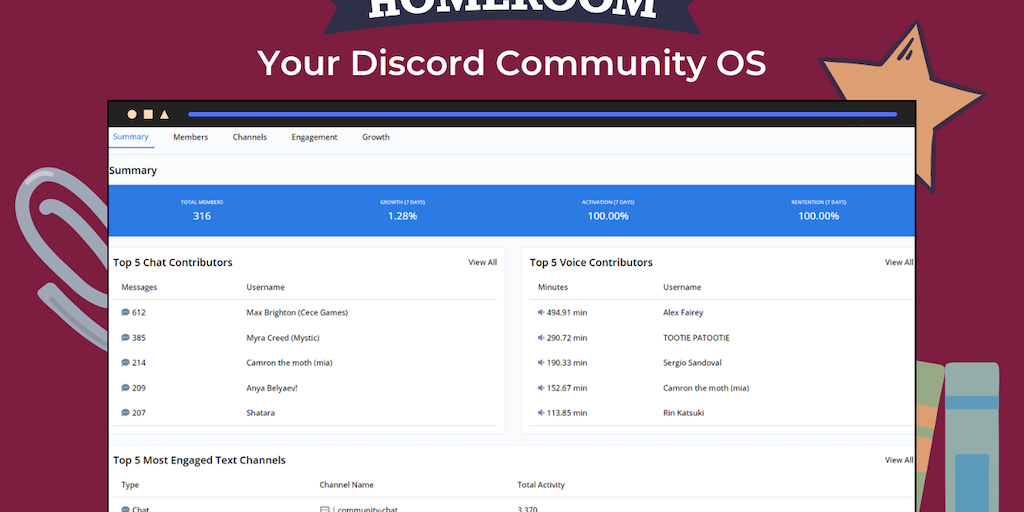Click the message icon beside 209
This screenshot has width=1024, height=512.
click(x=125, y=388)
